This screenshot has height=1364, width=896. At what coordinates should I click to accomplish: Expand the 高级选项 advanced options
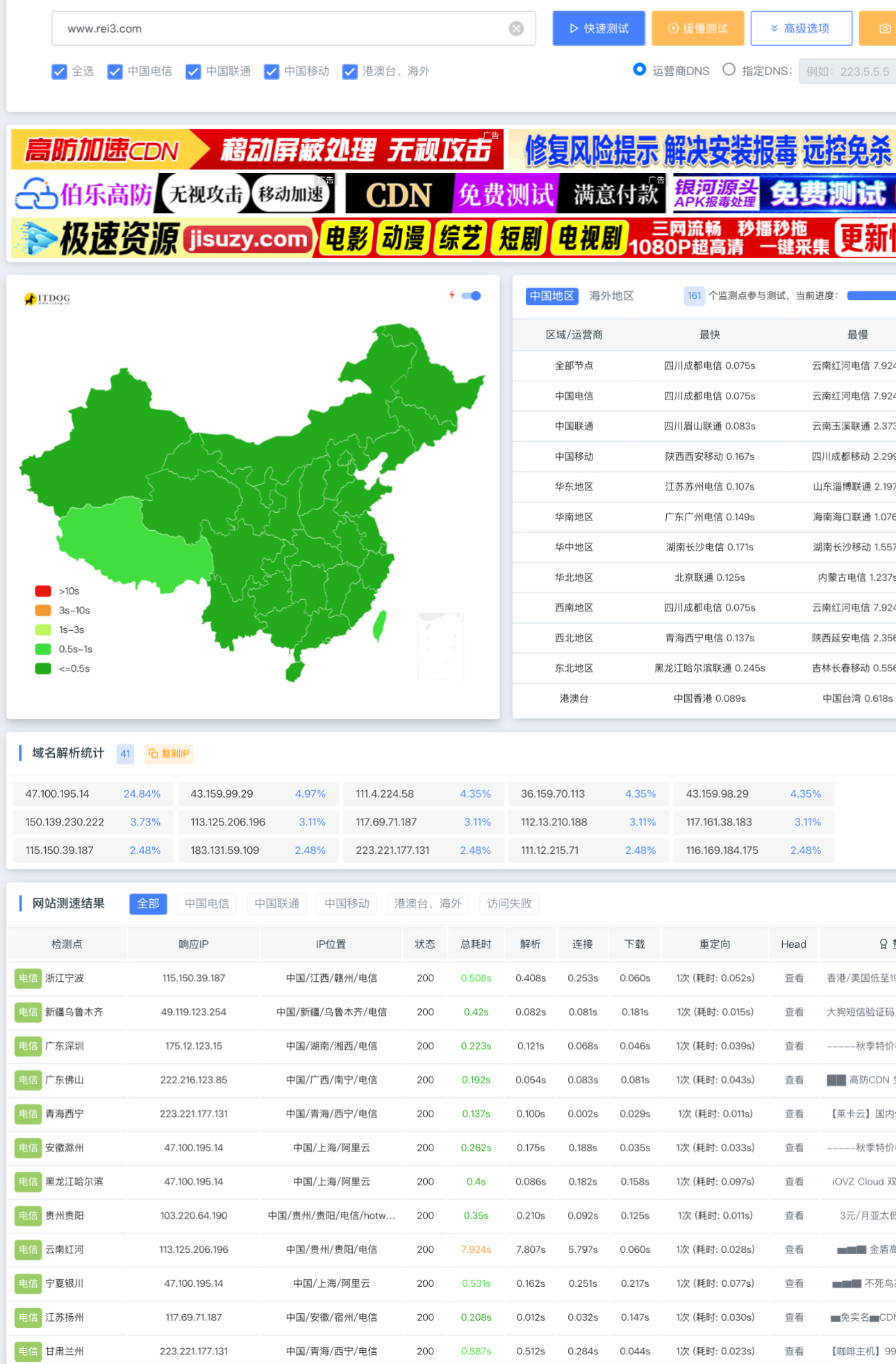click(x=801, y=28)
